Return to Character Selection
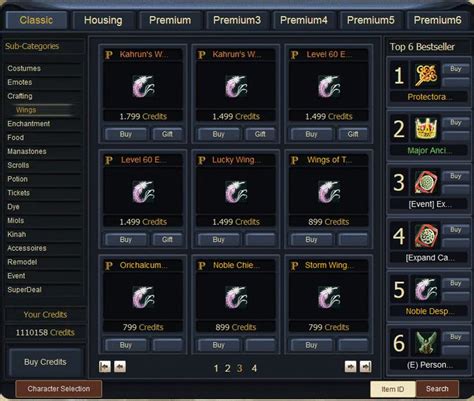Viewport: 474px width, 401px height. [x=59, y=389]
